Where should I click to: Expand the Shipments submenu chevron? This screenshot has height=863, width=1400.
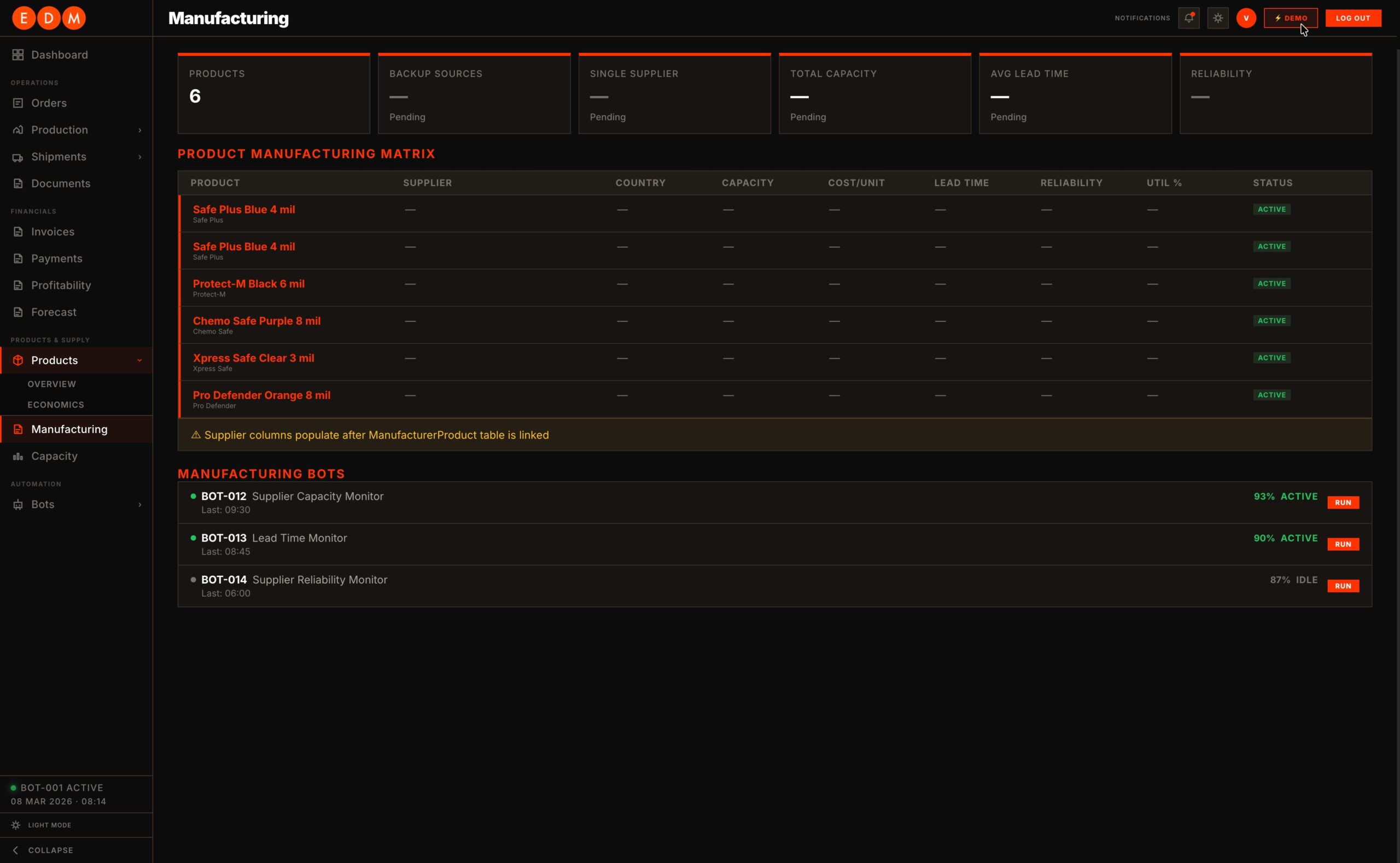140,157
